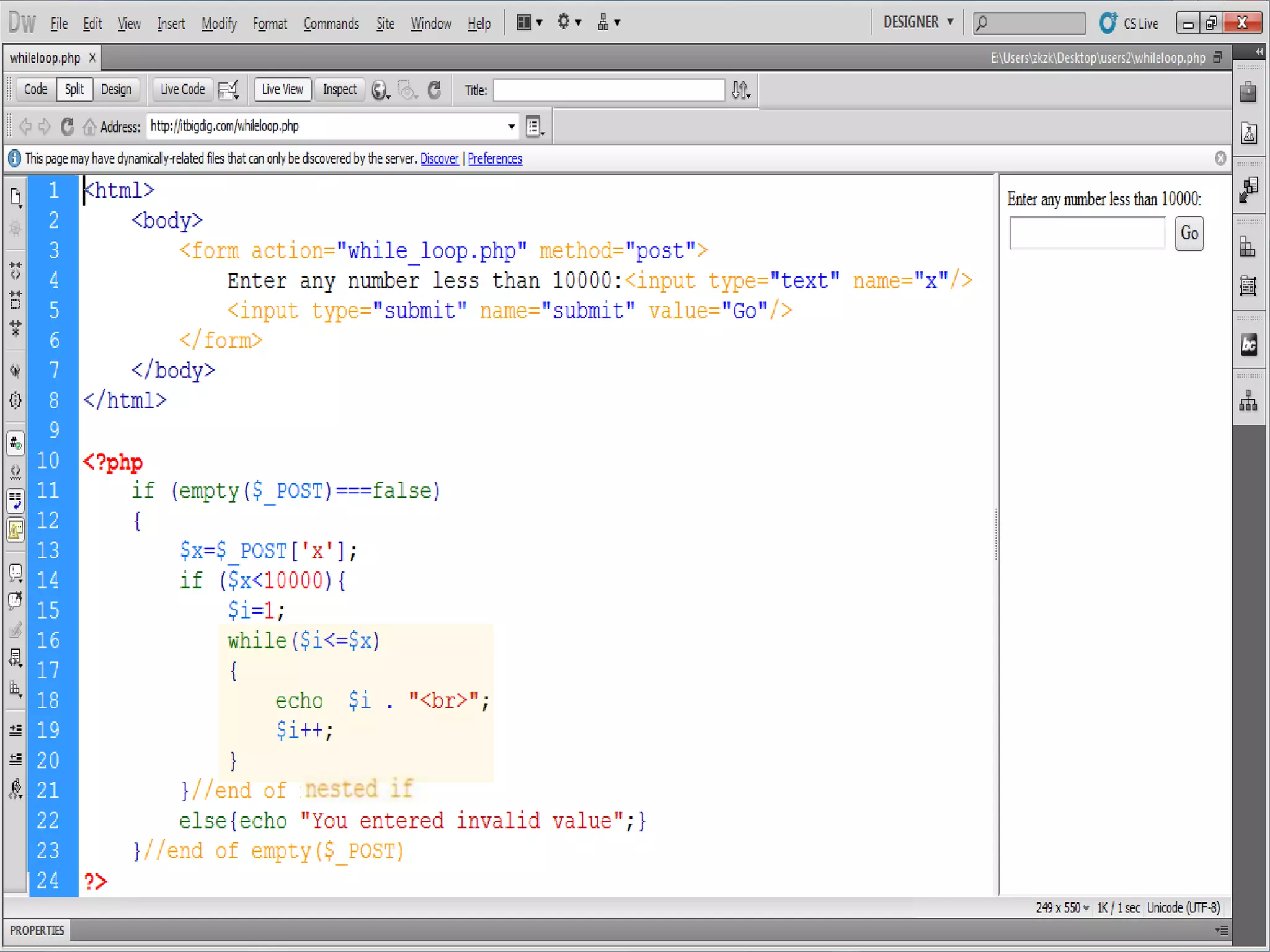Image resolution: width=1270 pixels, height=952 pixels.
Task: Click the Preview in browser globe icon
Action: (x=380, y=90)
